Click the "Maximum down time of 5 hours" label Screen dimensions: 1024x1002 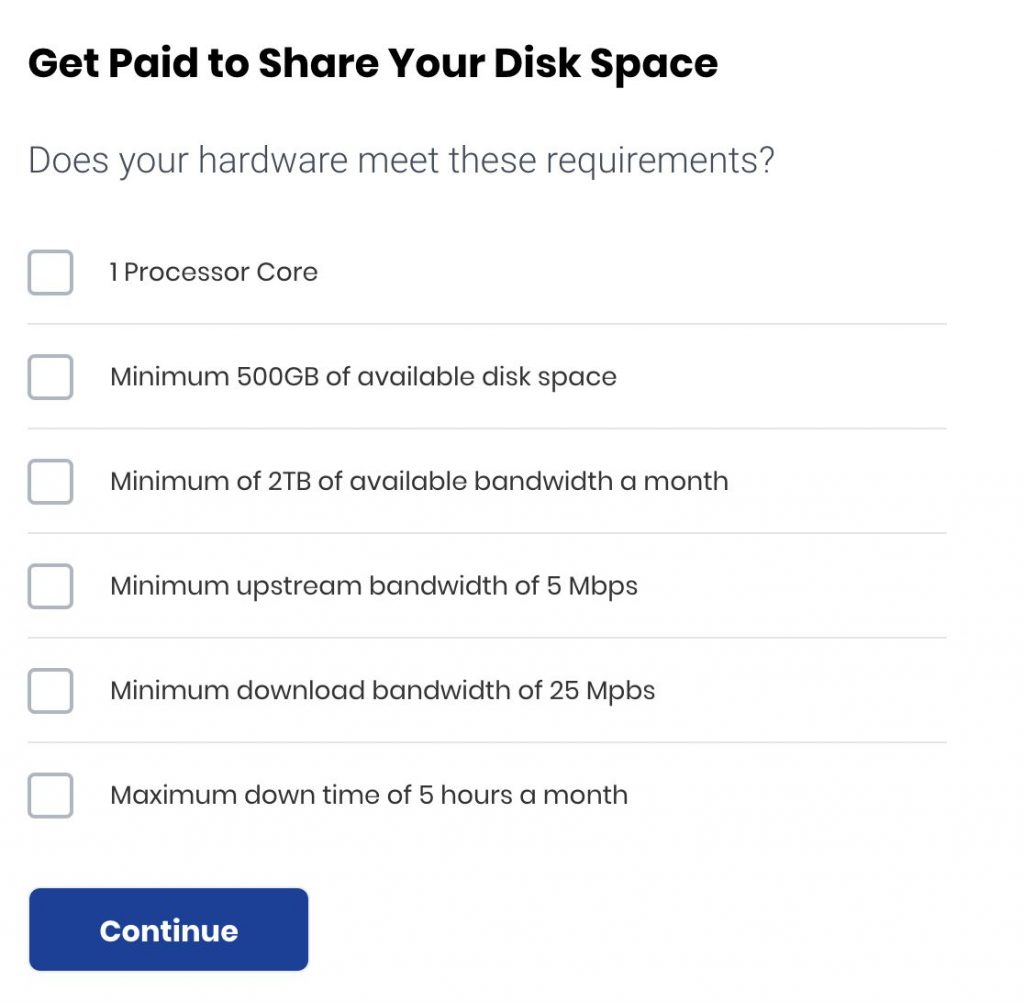(x=369, y=796)
